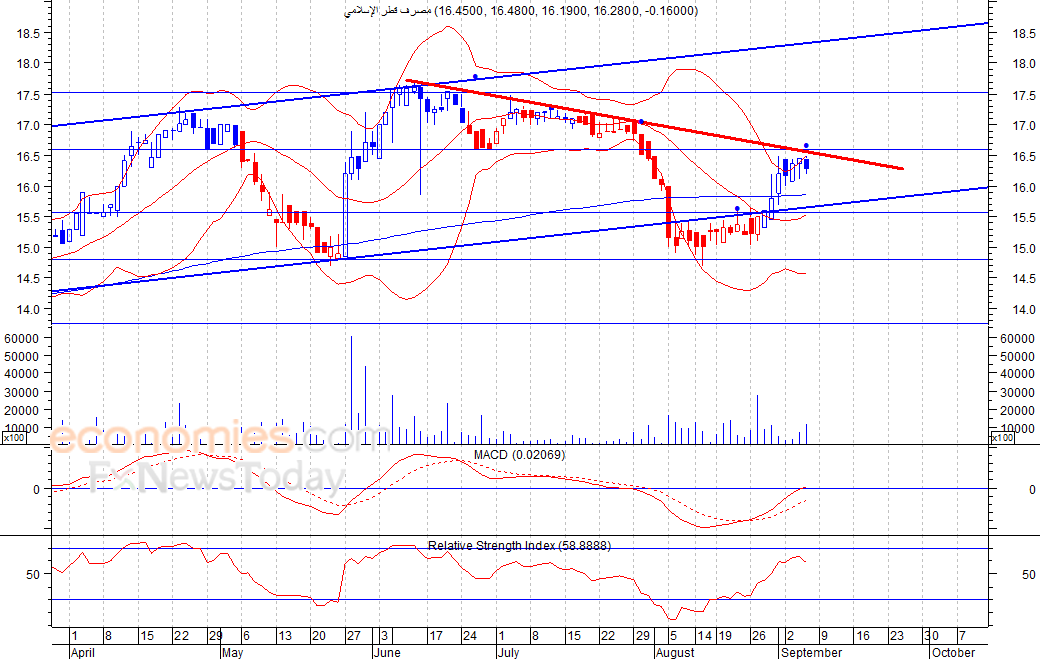Click date label 19 on the time axis
Viewport: 1040px width, 659px height.
pyautogui.click(x=725, y=636)
